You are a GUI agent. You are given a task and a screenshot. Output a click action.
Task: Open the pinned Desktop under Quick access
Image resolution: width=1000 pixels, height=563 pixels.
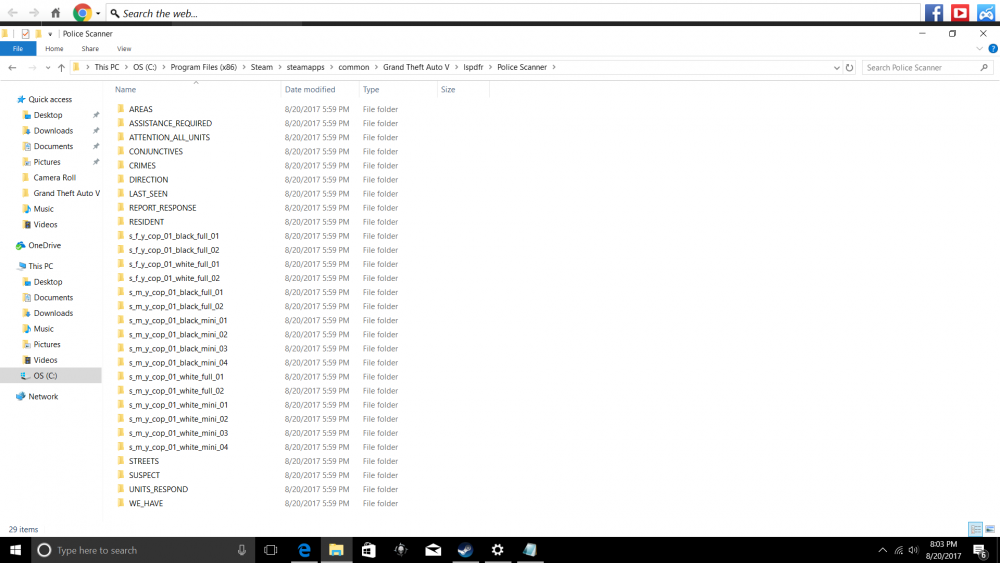tap(48, 115)
